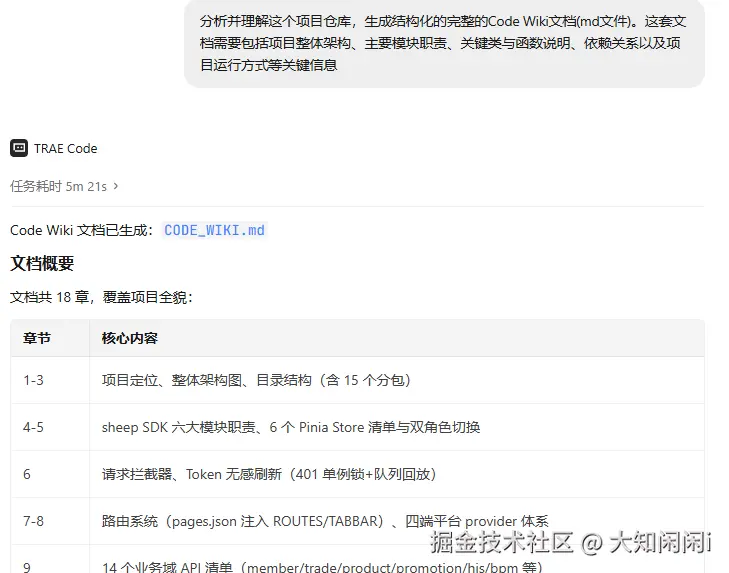Click the user prompt message bubble

tap(444, 43)
